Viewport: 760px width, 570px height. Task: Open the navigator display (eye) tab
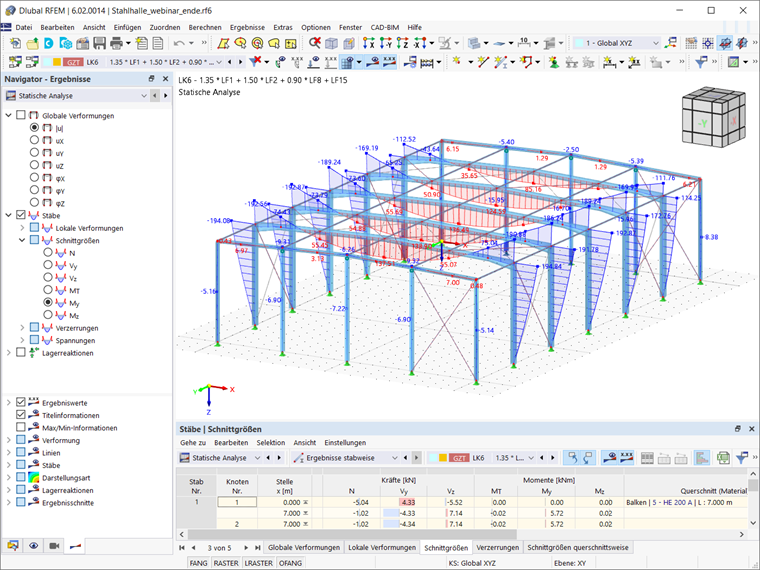[33, 546]
